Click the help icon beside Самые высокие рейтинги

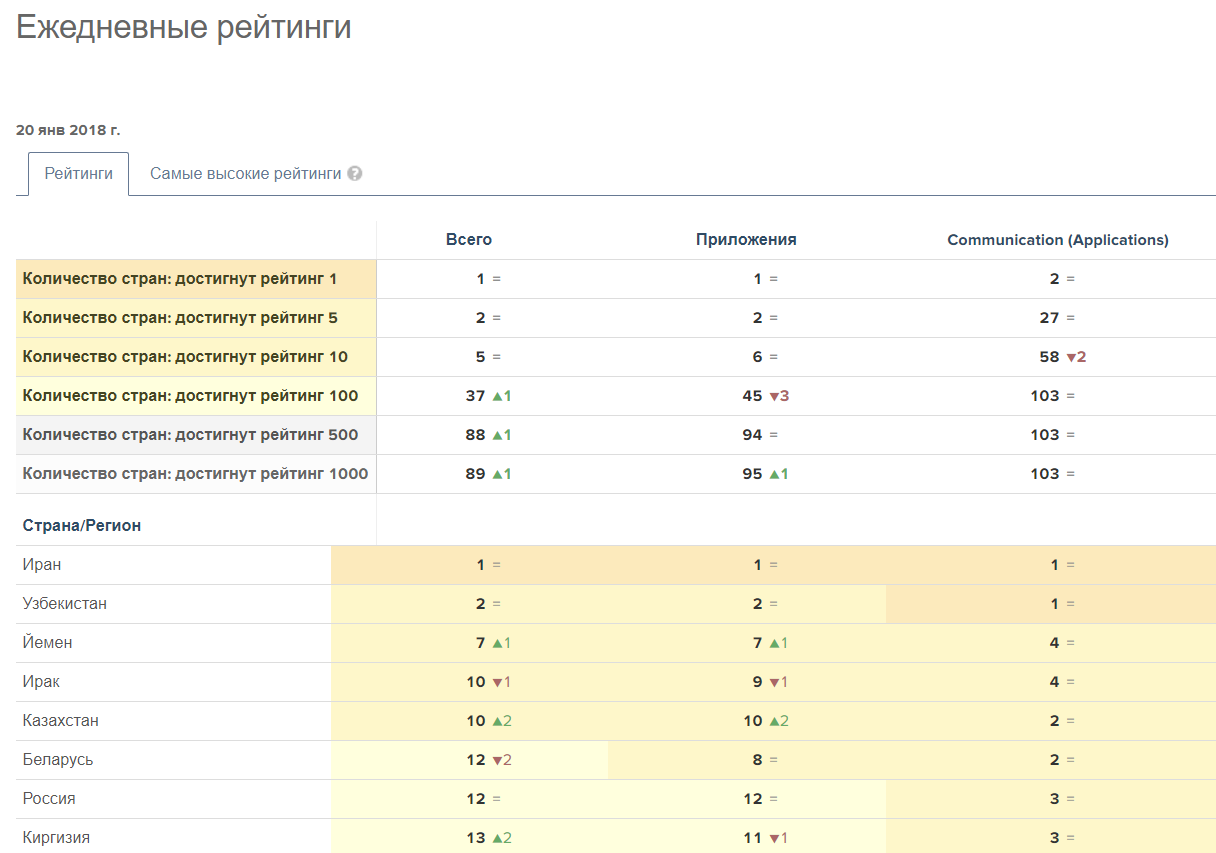click(x=355, y=174)
